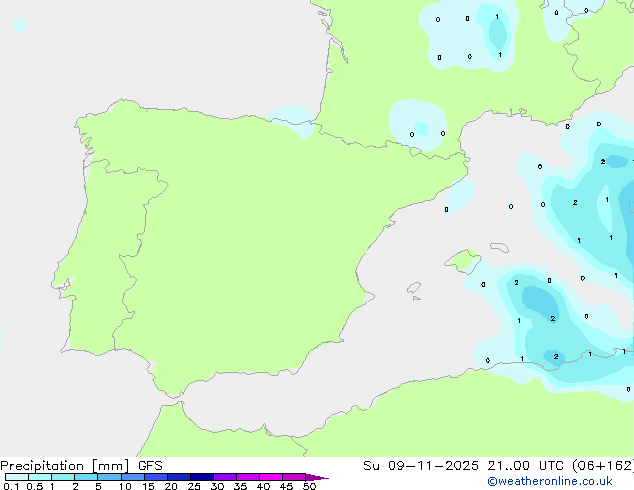
Task: Click the '(06+162)' forecast run text
Action: 603,466
